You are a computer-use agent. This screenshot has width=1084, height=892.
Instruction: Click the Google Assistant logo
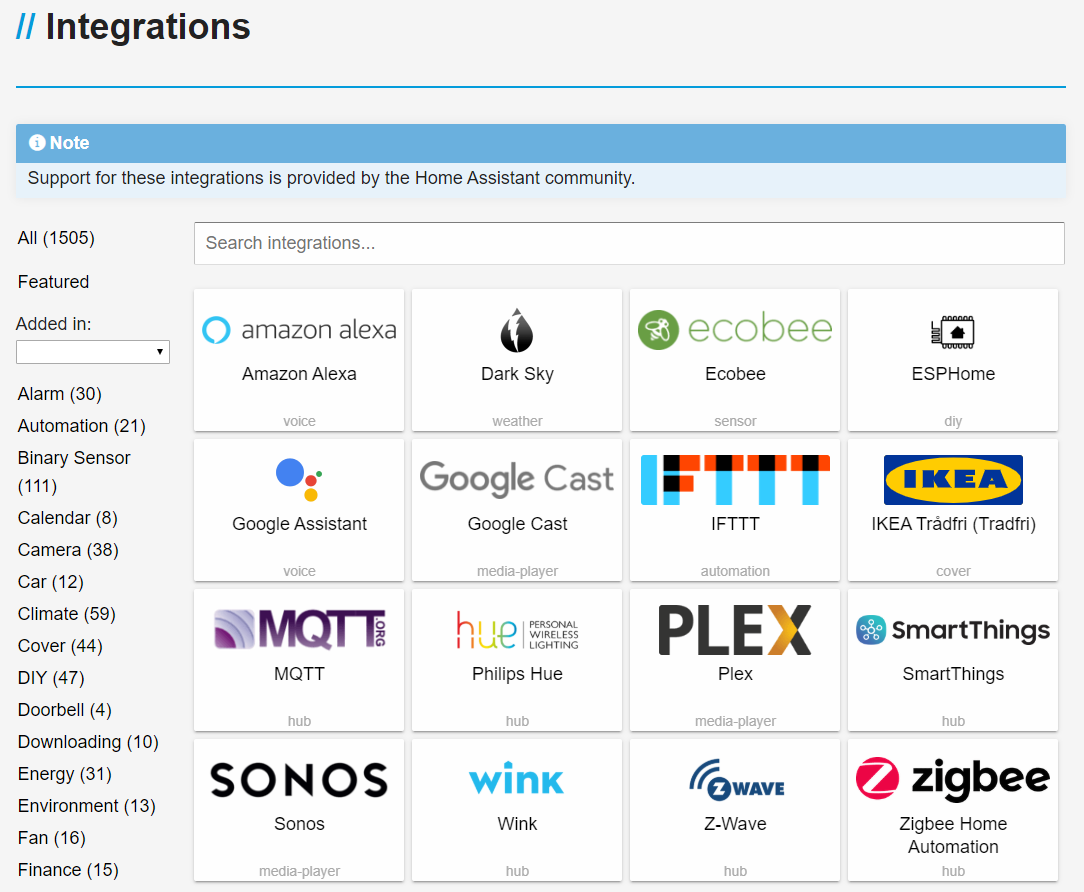coord(299,480)
